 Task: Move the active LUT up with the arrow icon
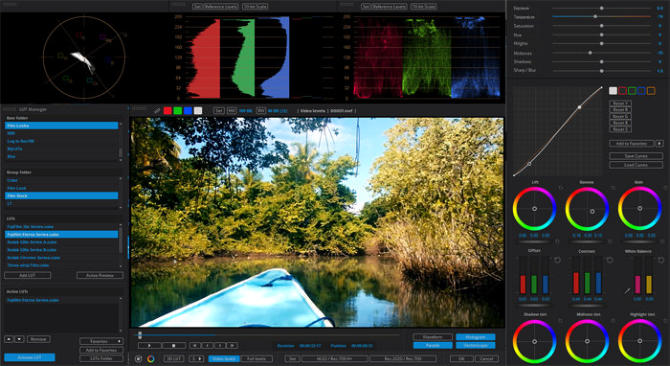(x=9, y=339)
